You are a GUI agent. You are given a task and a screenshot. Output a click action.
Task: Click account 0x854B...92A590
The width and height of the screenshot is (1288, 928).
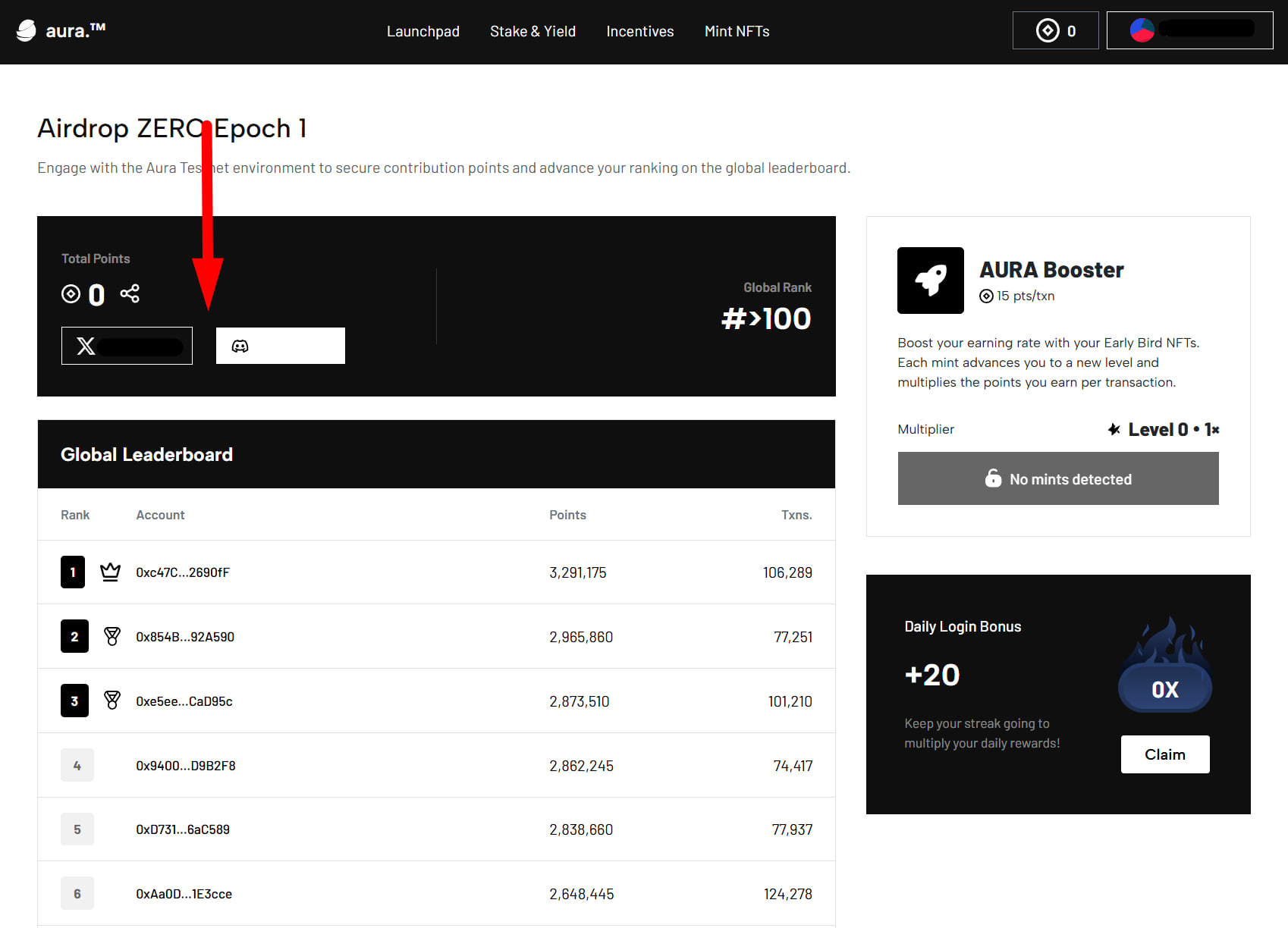185,637
